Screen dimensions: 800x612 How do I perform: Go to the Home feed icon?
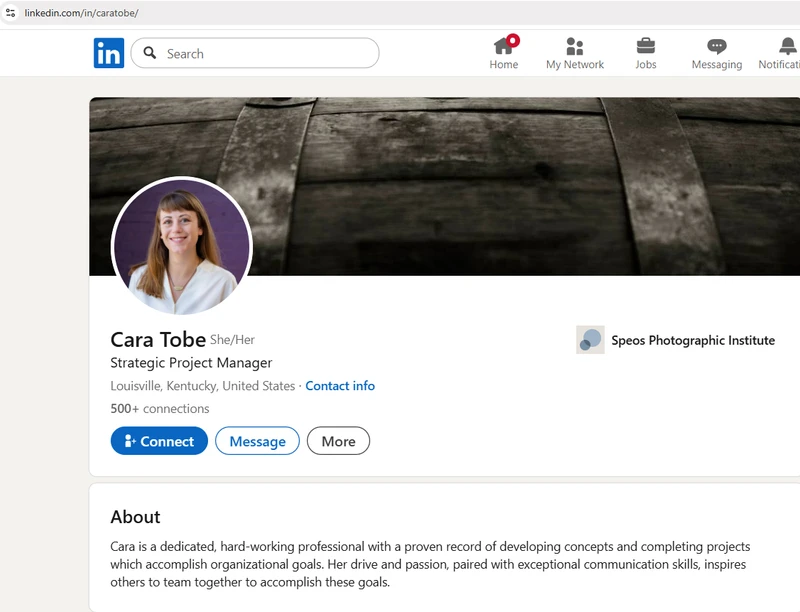(504, 46)
